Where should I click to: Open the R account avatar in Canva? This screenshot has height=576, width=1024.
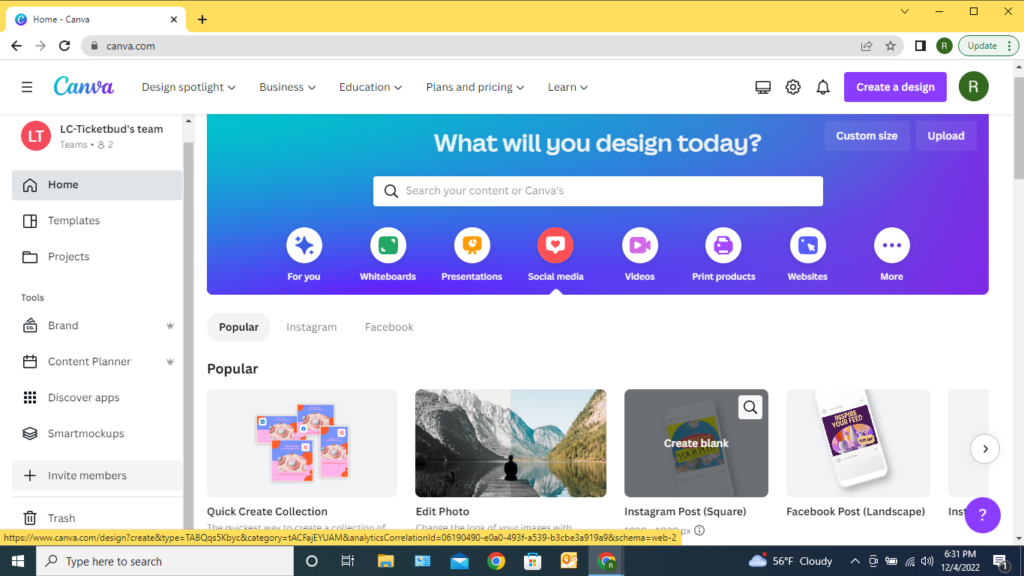[x=973, y=87]
